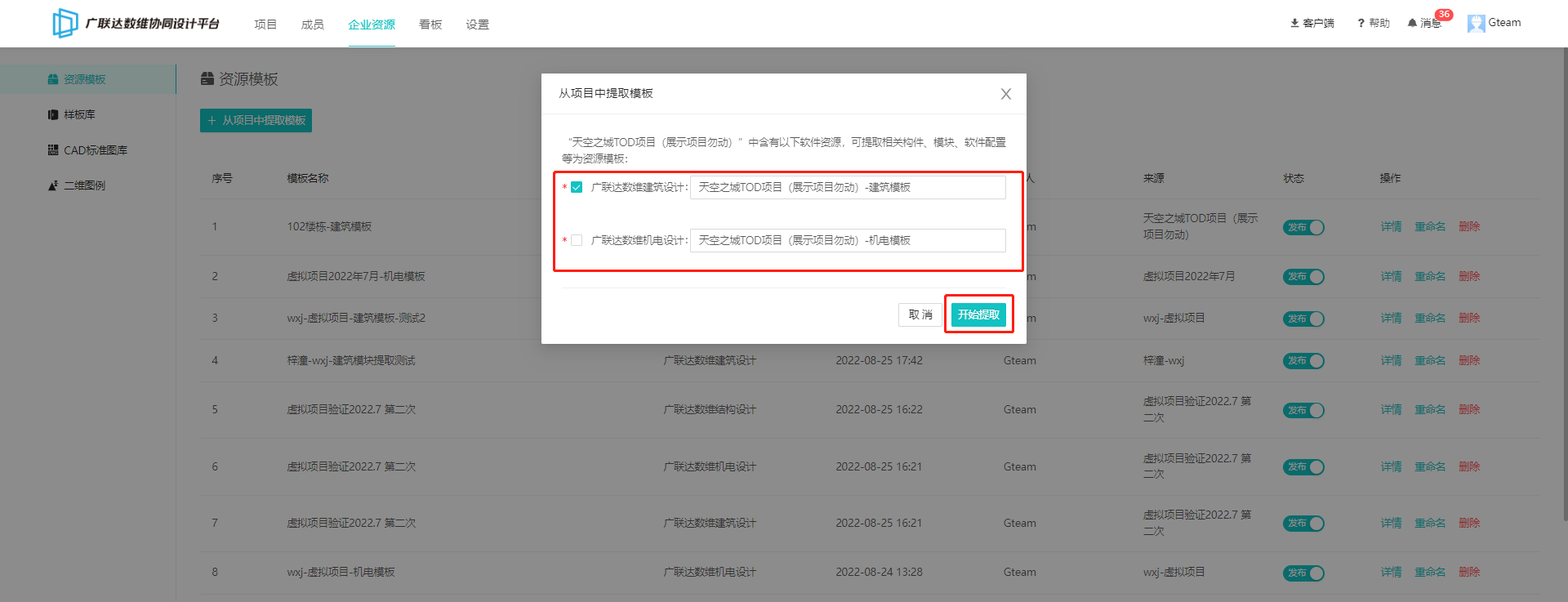Click the page vertical scrollbar
This screenshot has width=1568, height=602.
(1564, 284)
